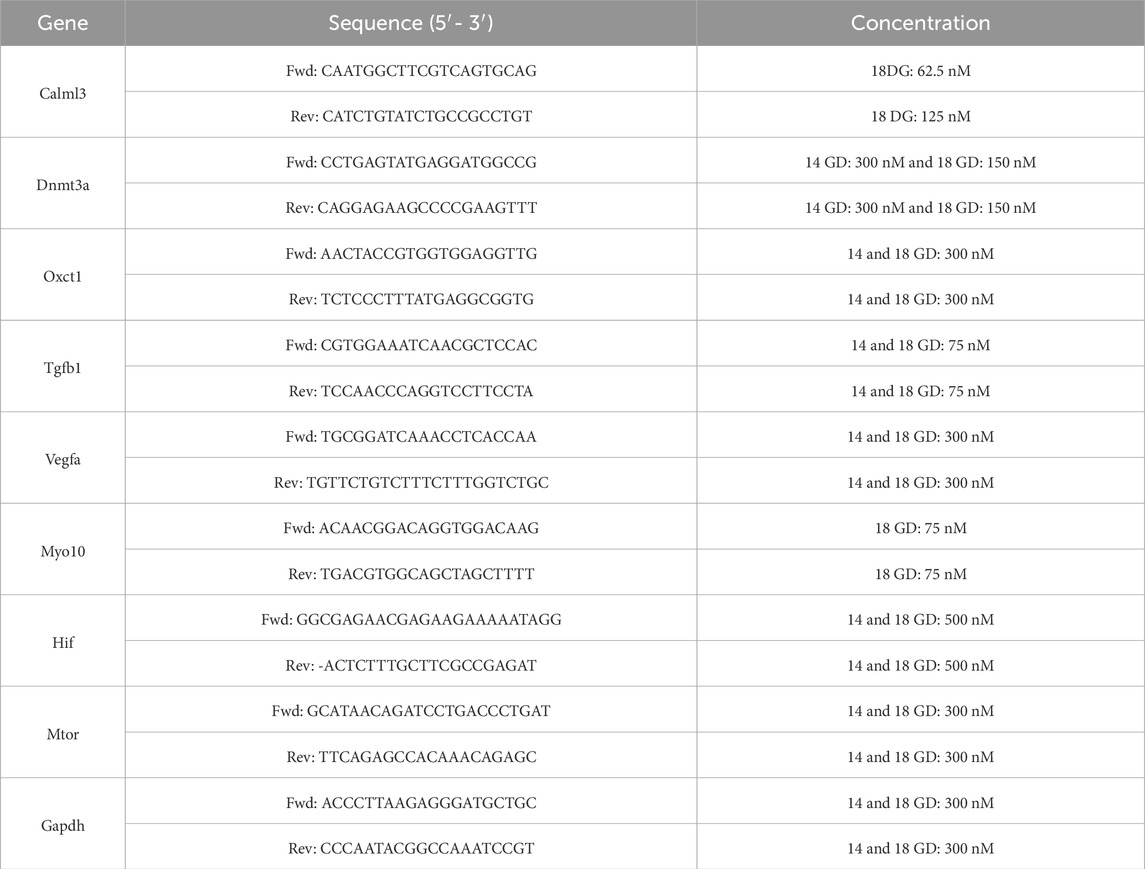
Task: Select the Tgfb1 gene cell
Action: [62, 367]
